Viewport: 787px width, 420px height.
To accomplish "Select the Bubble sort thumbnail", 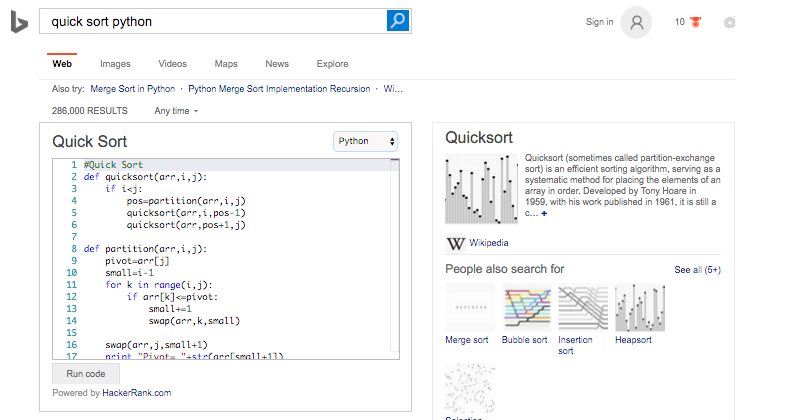I will (x=525, y=307).
